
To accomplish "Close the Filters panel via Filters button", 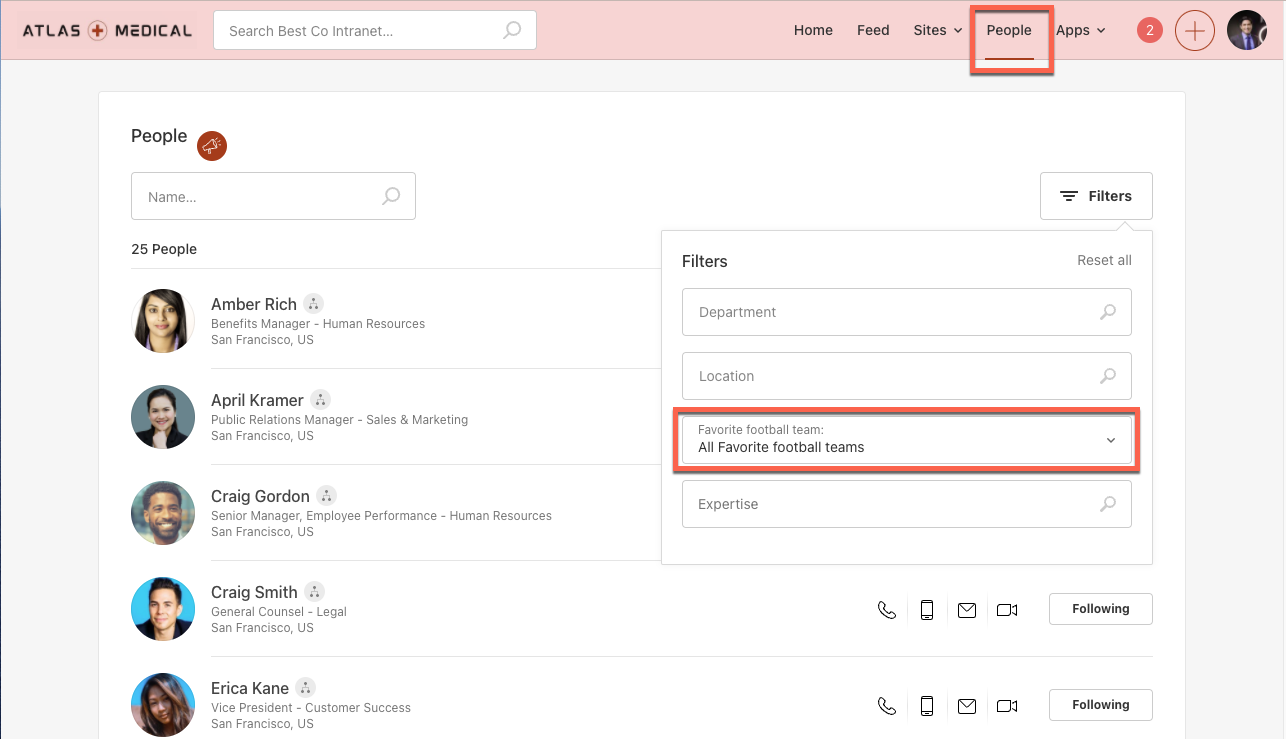I will [x=1096, y=196].
